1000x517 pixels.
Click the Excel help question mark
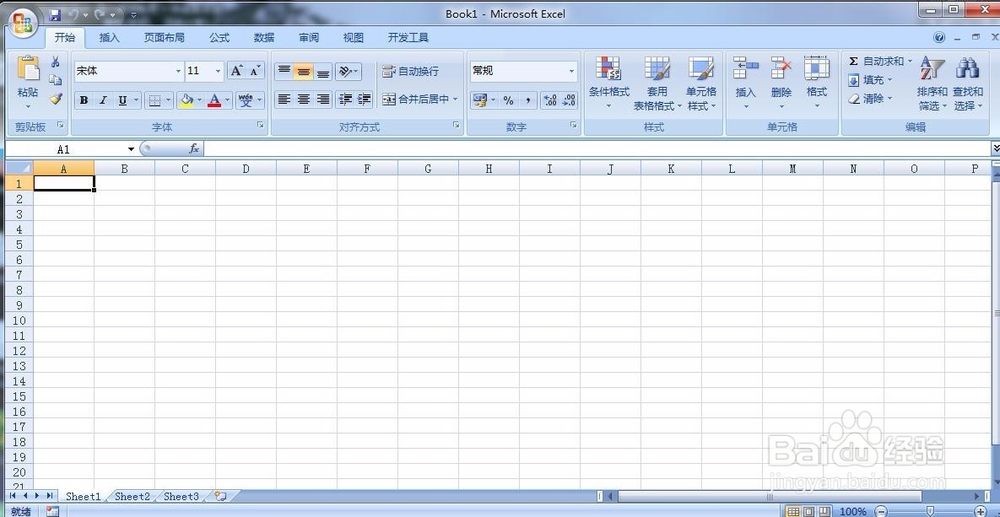tap(939, 38)
